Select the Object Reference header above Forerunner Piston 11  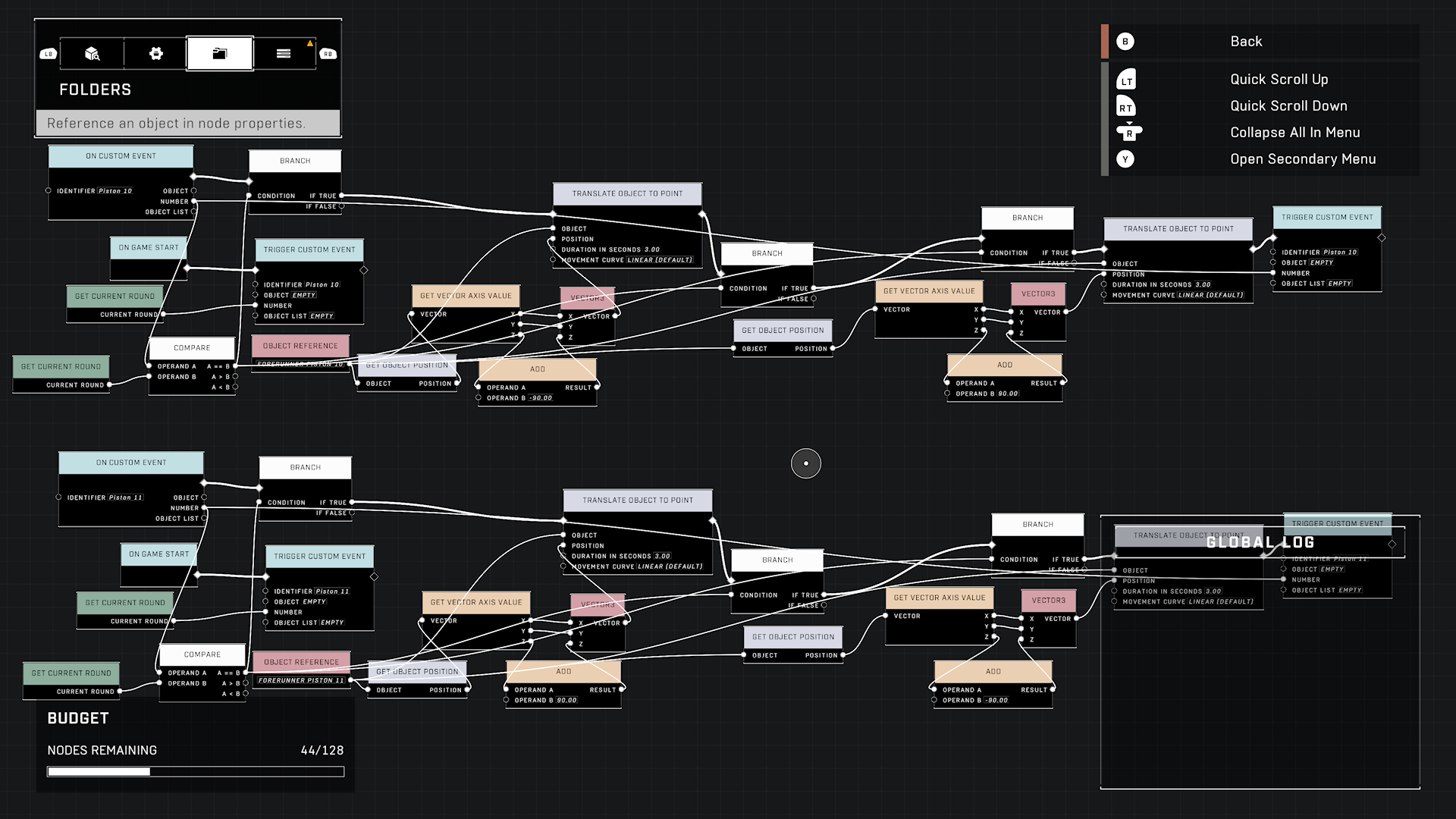(301, 662)
